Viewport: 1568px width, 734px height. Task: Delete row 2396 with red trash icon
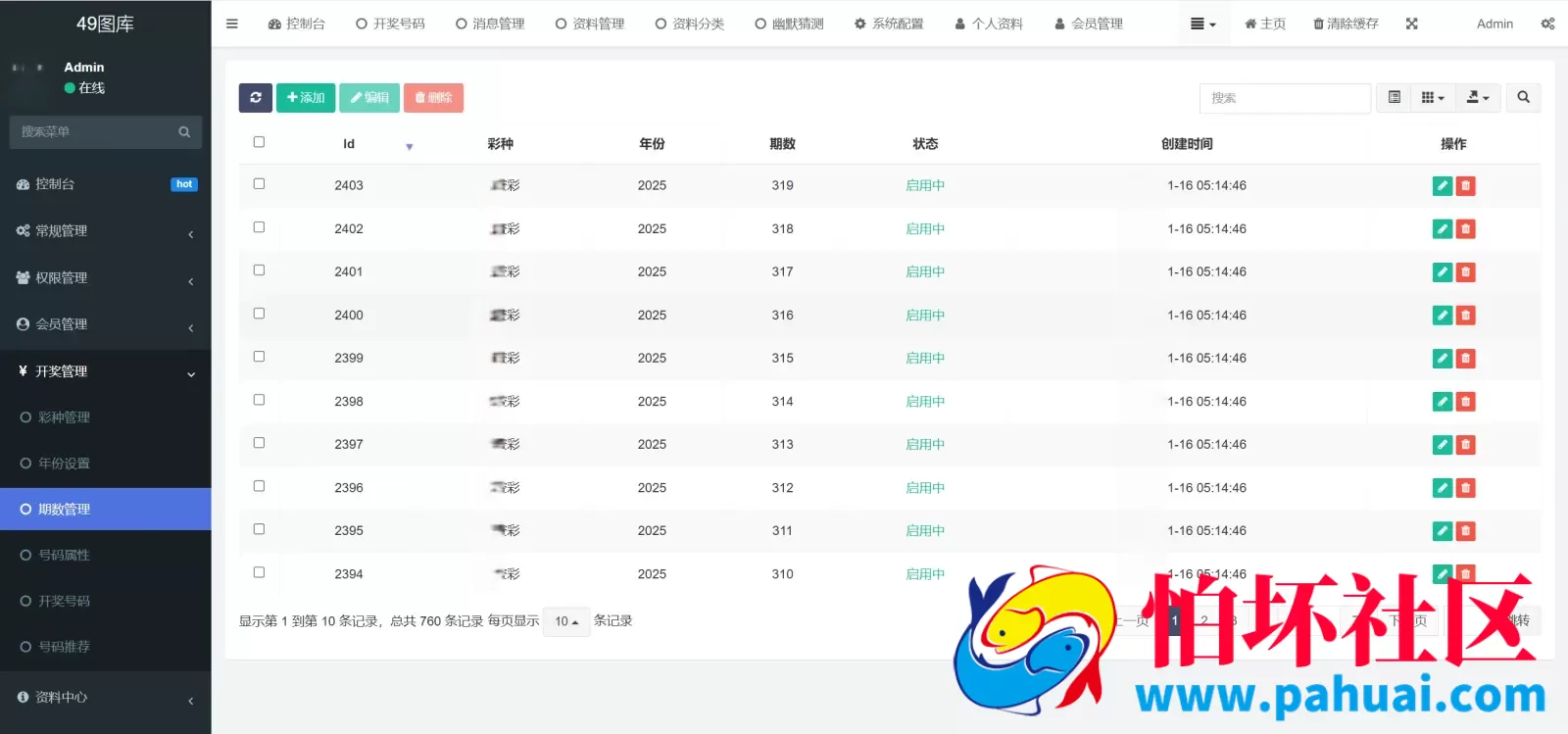tap(1466, 488)
